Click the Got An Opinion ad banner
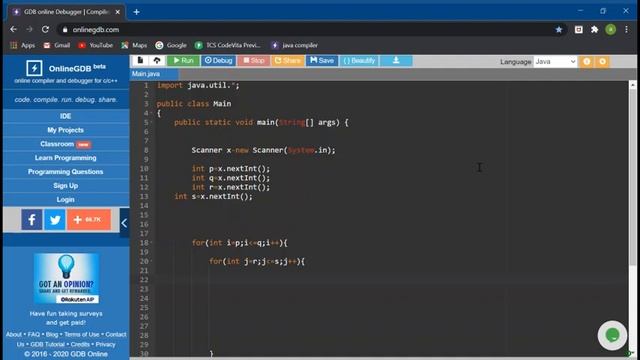This screenshot has height=360, width=640. (66, 278)
